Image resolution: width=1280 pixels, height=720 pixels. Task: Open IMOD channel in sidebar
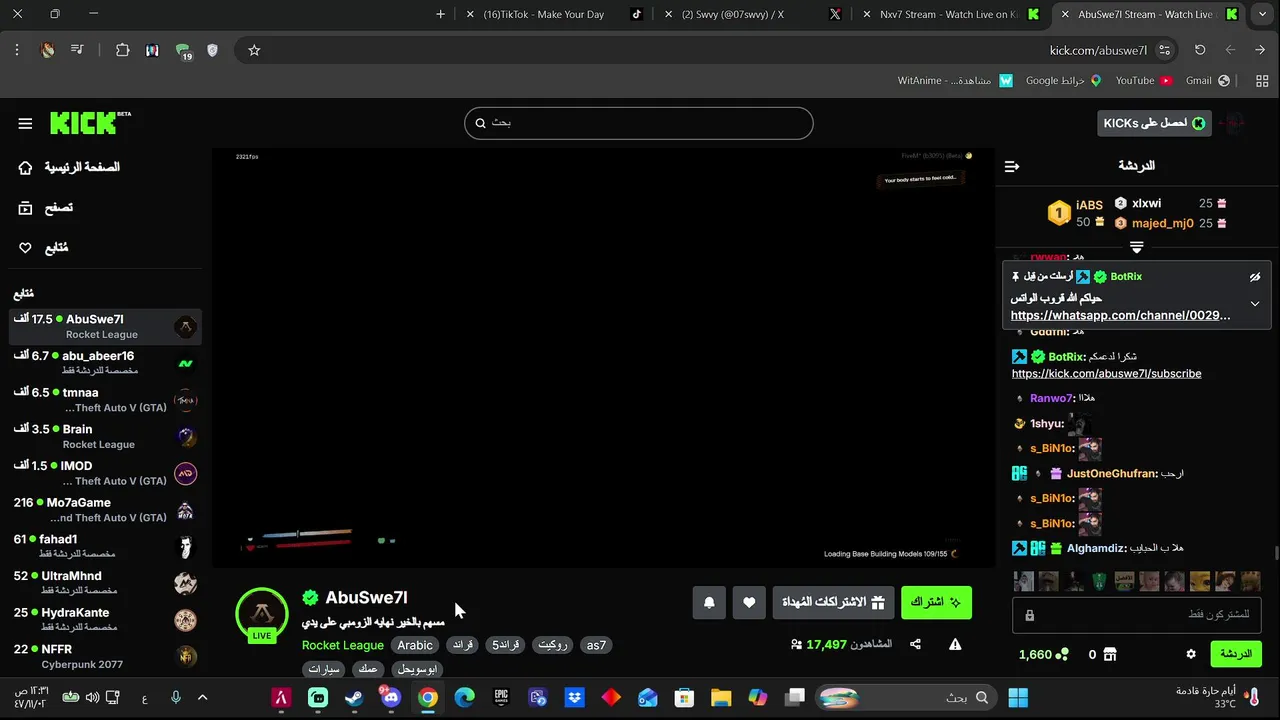105,473
